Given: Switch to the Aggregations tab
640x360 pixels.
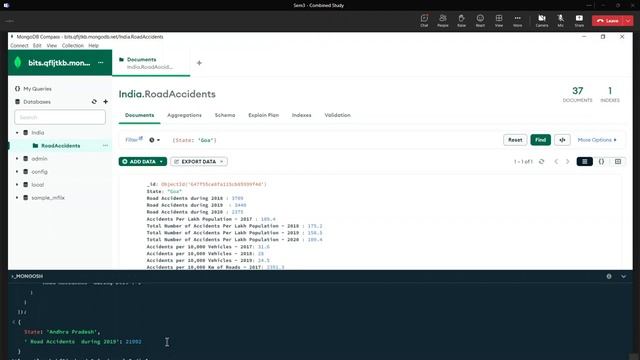Looking at the screenshot, I should [x=184, y=115].
